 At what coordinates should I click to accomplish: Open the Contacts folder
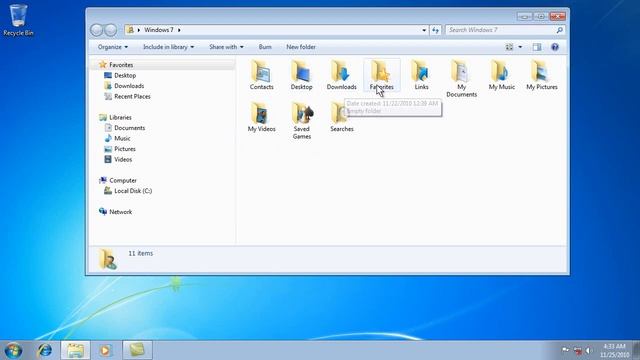tap(262, 76)
